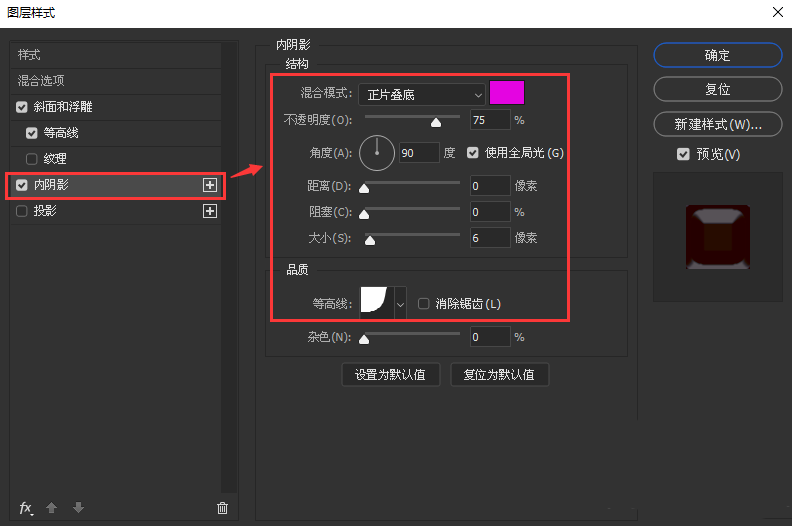
Task: Click the 不透明度 slider handle
Action: pos(436,122)
